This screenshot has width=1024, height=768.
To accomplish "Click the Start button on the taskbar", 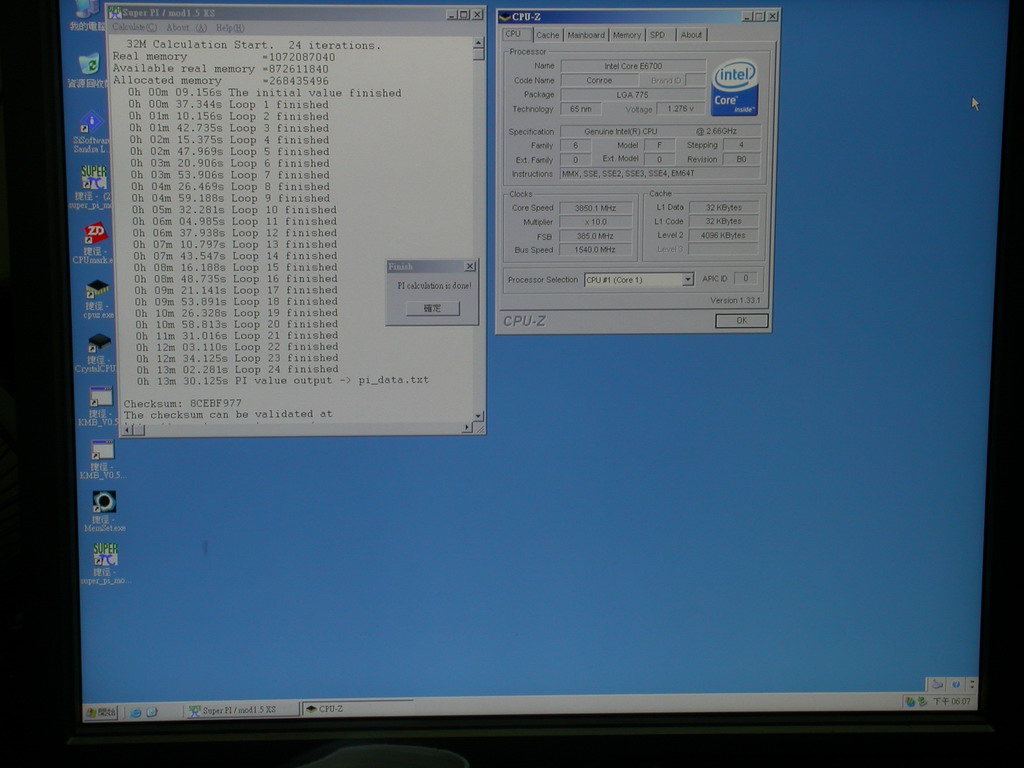I will tap(101, 712).
